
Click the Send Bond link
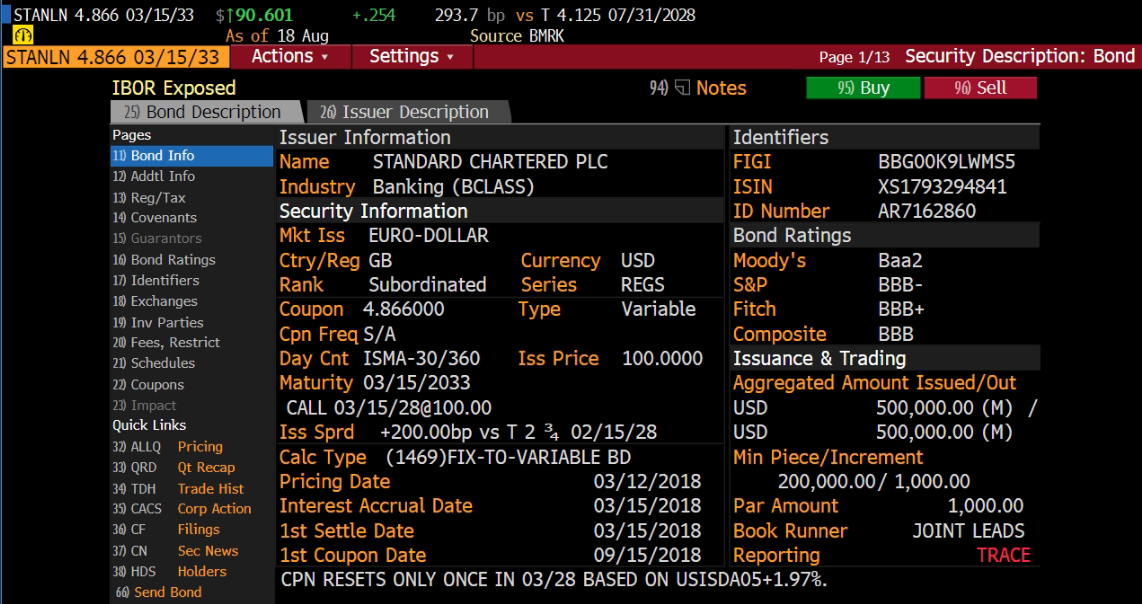click(158, 593)
